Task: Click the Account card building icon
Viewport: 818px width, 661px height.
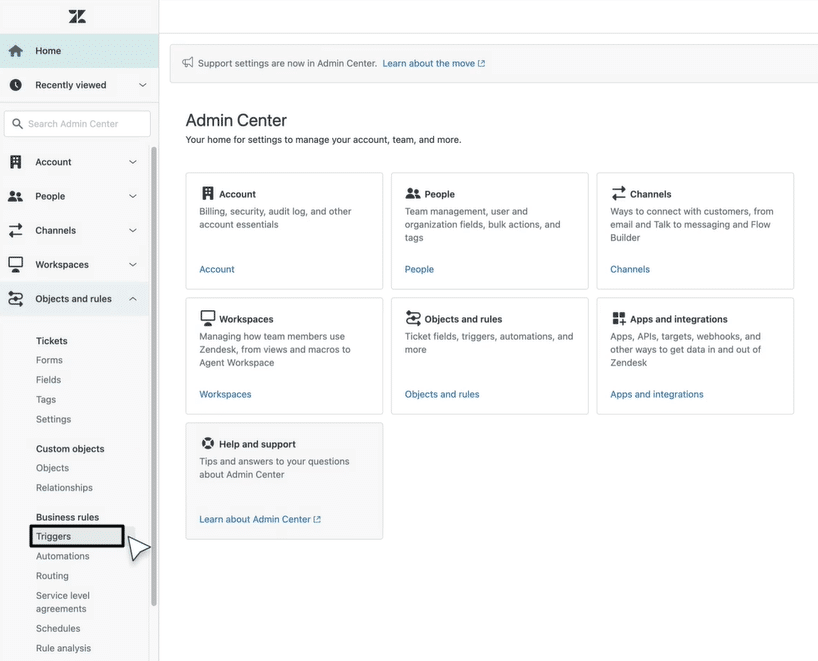Action: click(x=208, y=194)
